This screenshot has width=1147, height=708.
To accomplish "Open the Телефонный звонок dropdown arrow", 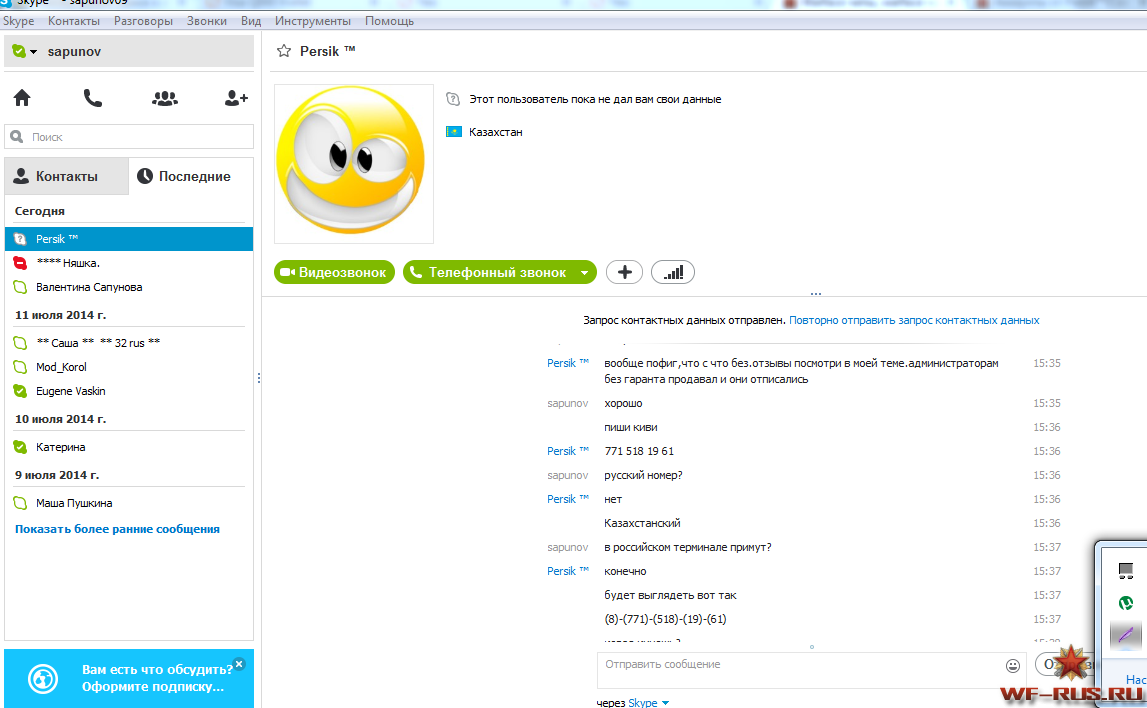I will (x=584, y=272).
